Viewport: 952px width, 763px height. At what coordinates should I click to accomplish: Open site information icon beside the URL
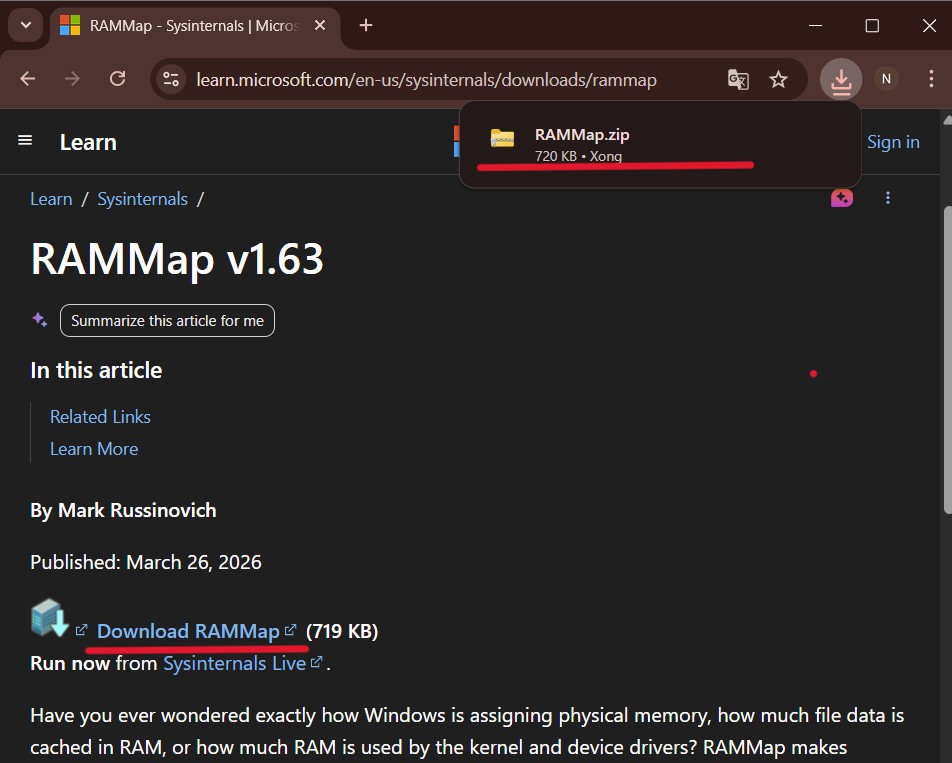coord(171,79)
